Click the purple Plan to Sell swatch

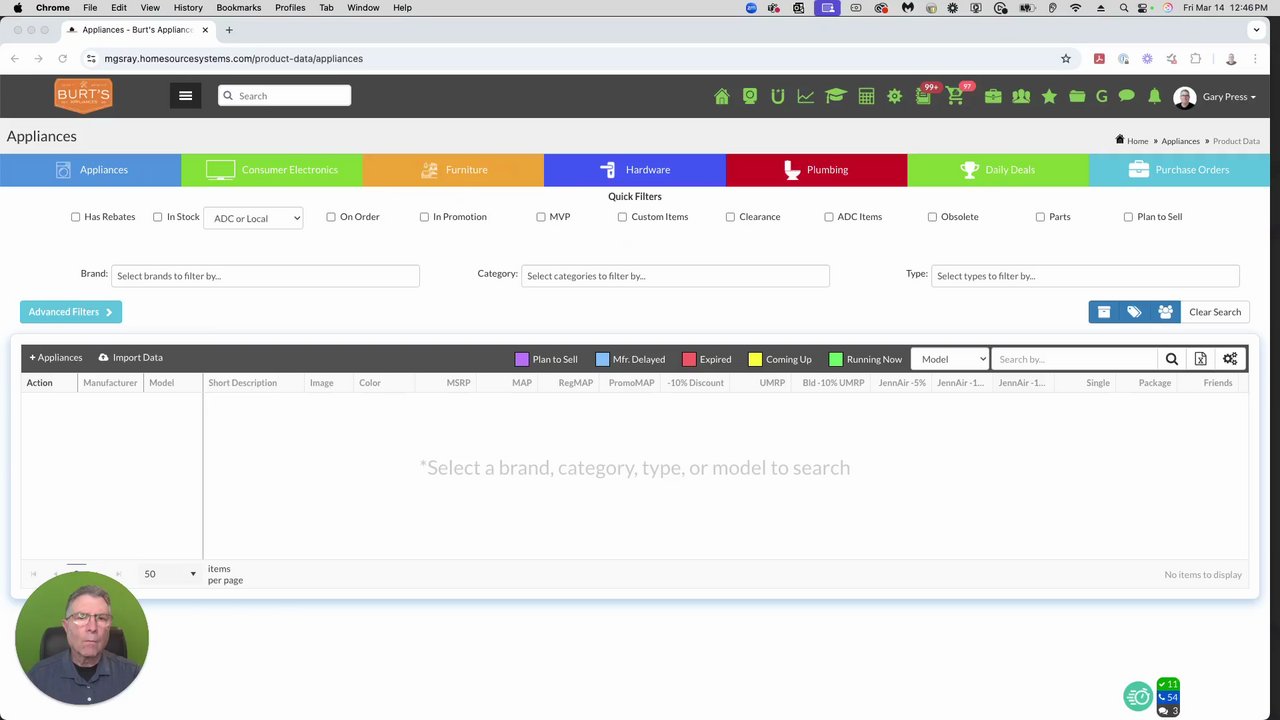(521, 359)
